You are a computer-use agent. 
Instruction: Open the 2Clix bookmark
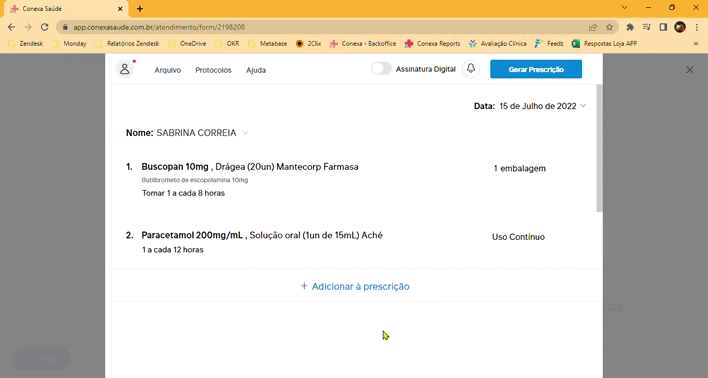click(x=308, y=44)
